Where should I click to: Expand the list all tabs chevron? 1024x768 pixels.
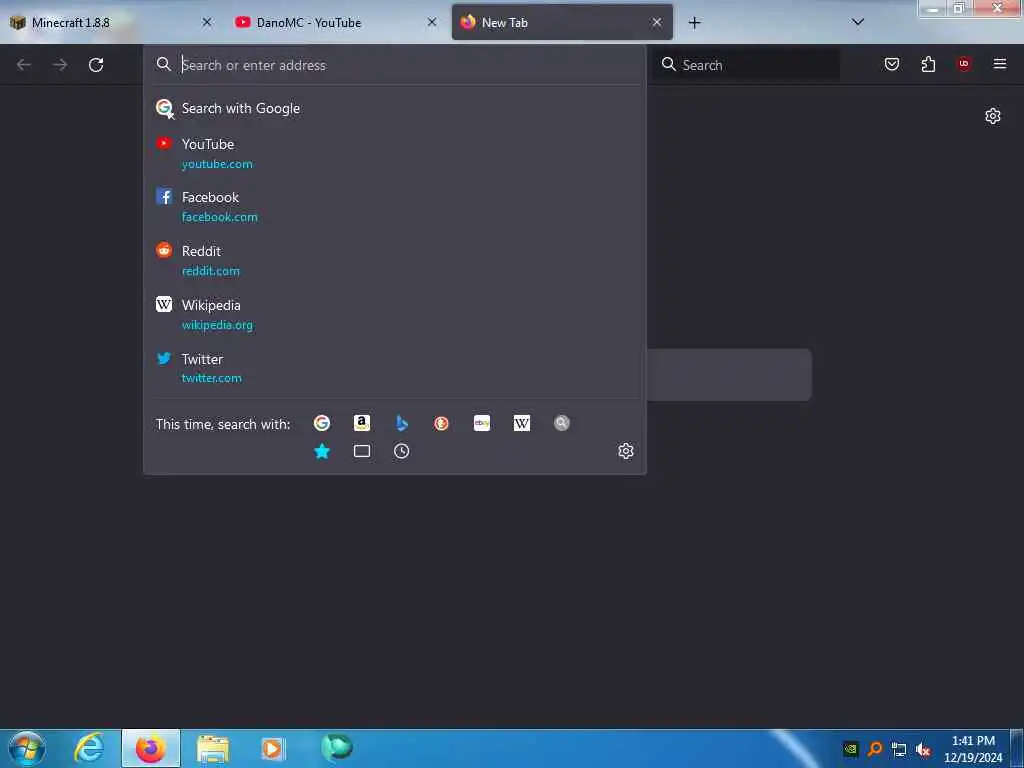[858, 22]
